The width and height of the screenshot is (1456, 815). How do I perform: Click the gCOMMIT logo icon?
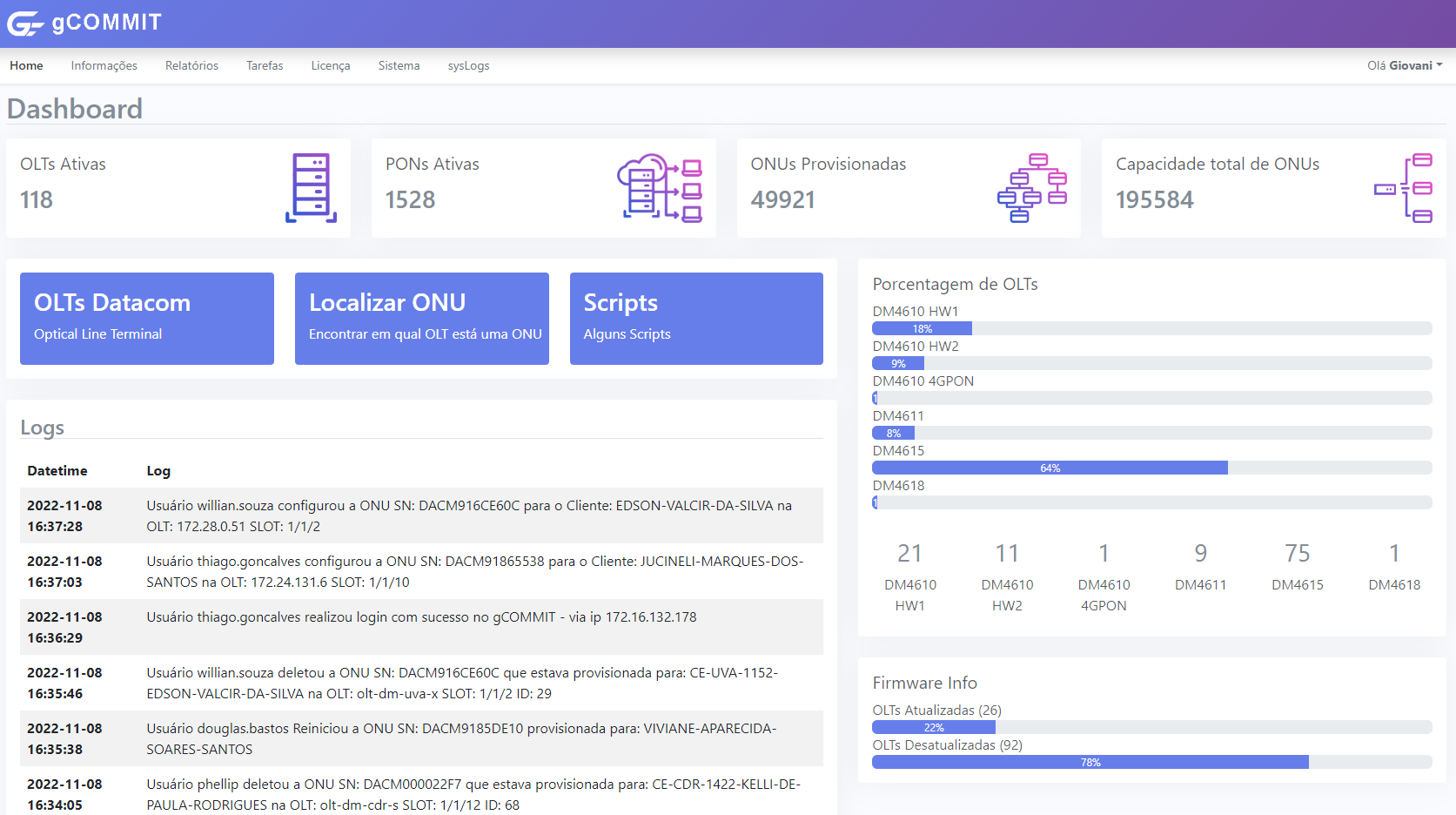[x=25, y=24]
